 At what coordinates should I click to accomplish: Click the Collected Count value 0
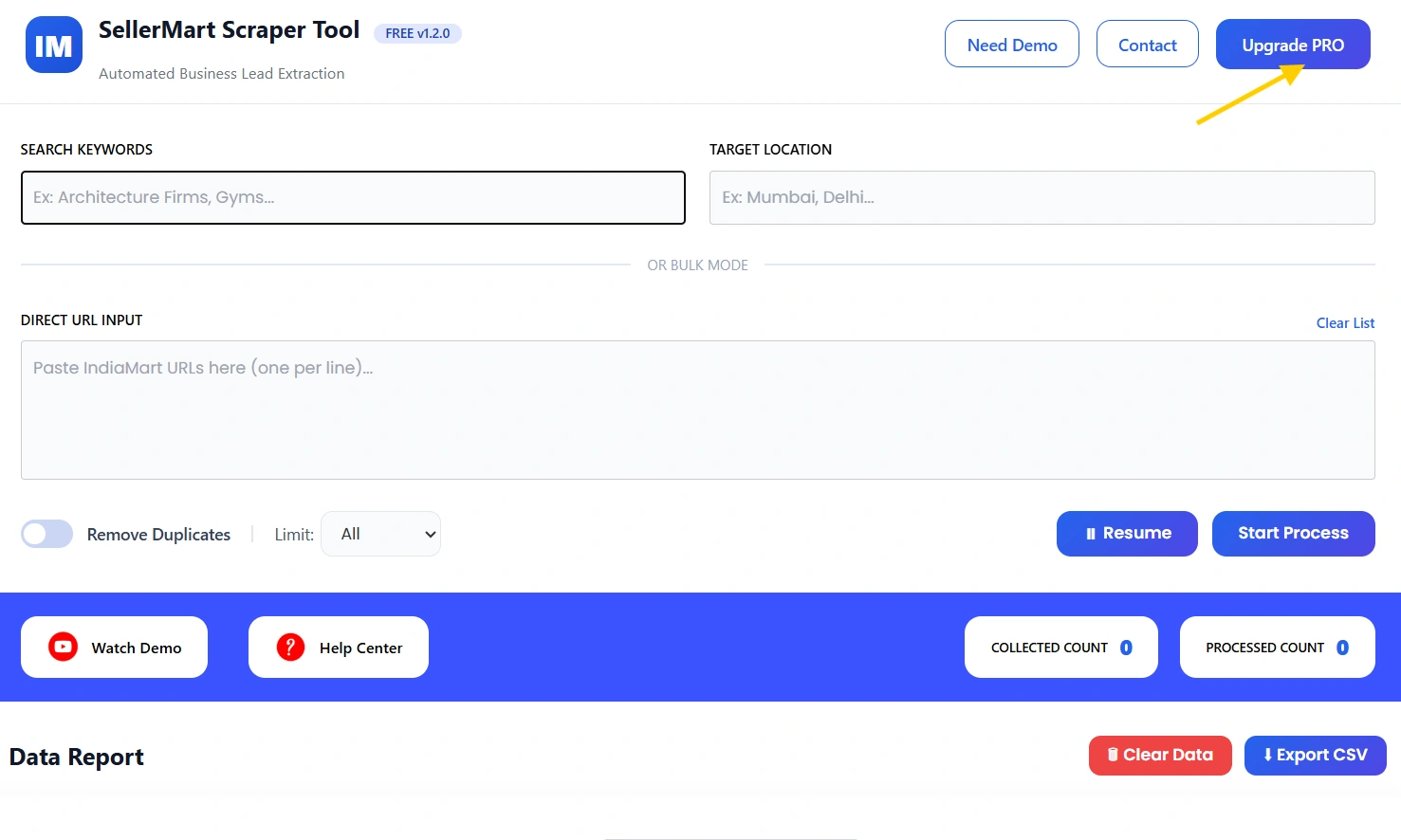click(x=1126, y=648)
